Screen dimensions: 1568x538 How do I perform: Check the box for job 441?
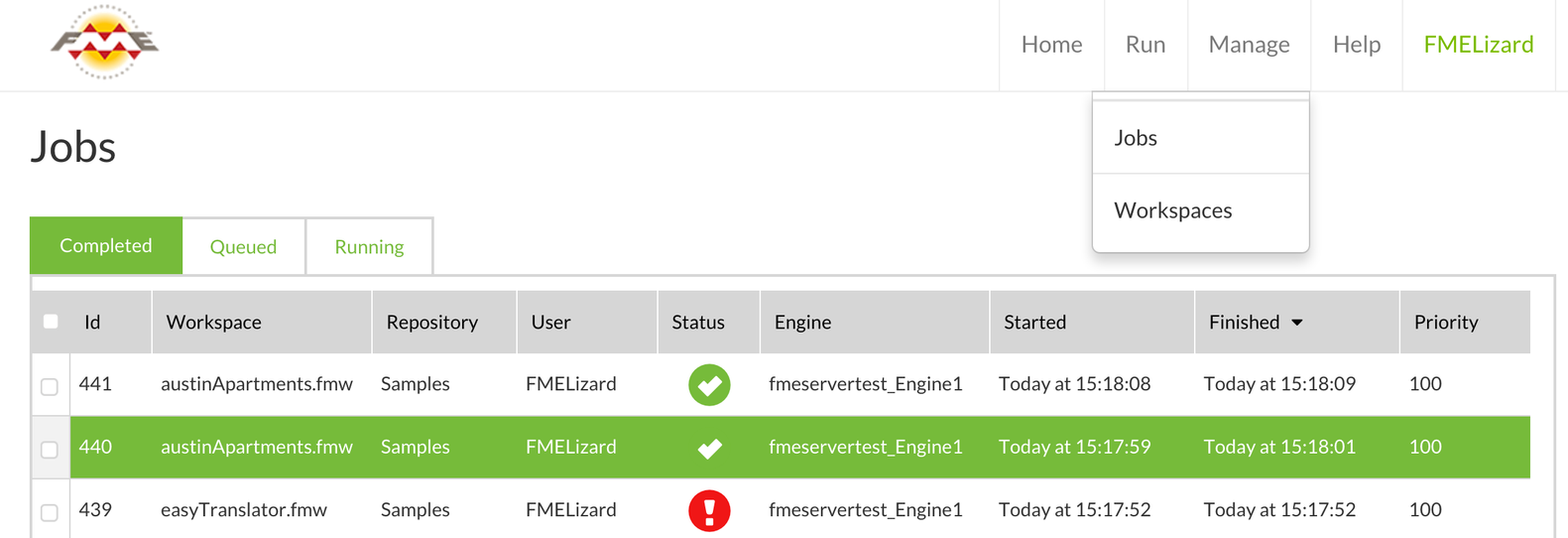[50, 386]
